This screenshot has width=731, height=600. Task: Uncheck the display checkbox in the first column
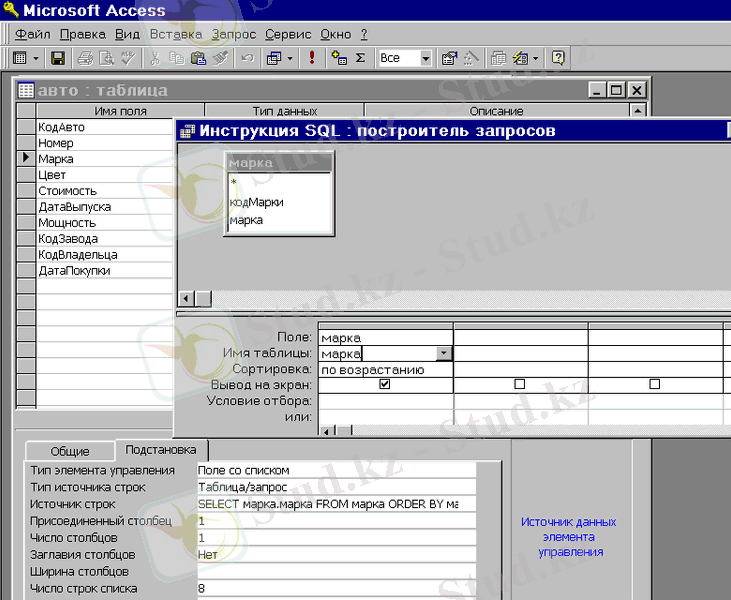point(385,385)
